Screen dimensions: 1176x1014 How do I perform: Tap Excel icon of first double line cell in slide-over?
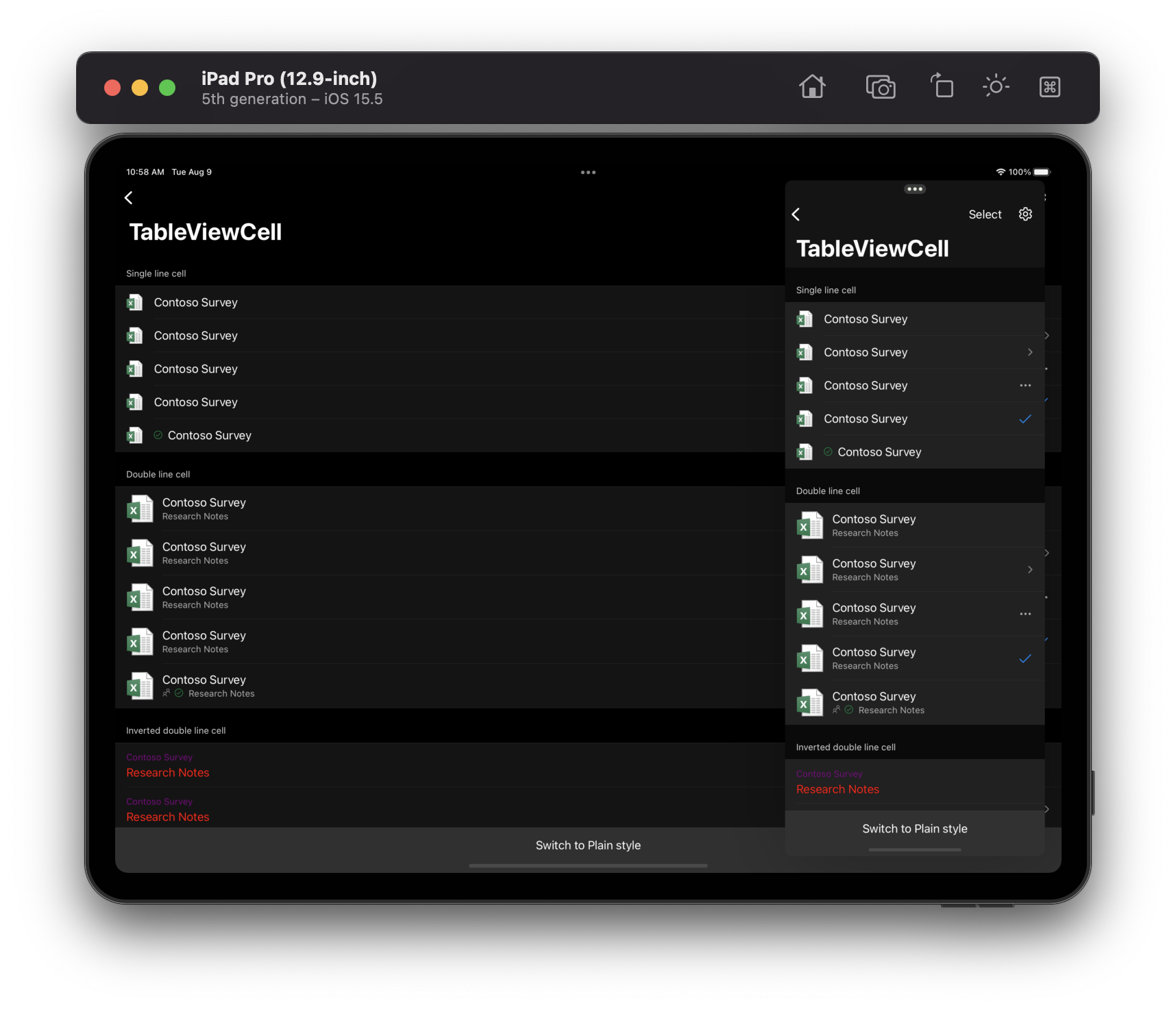pyautogui.click(x=810, y=525)
